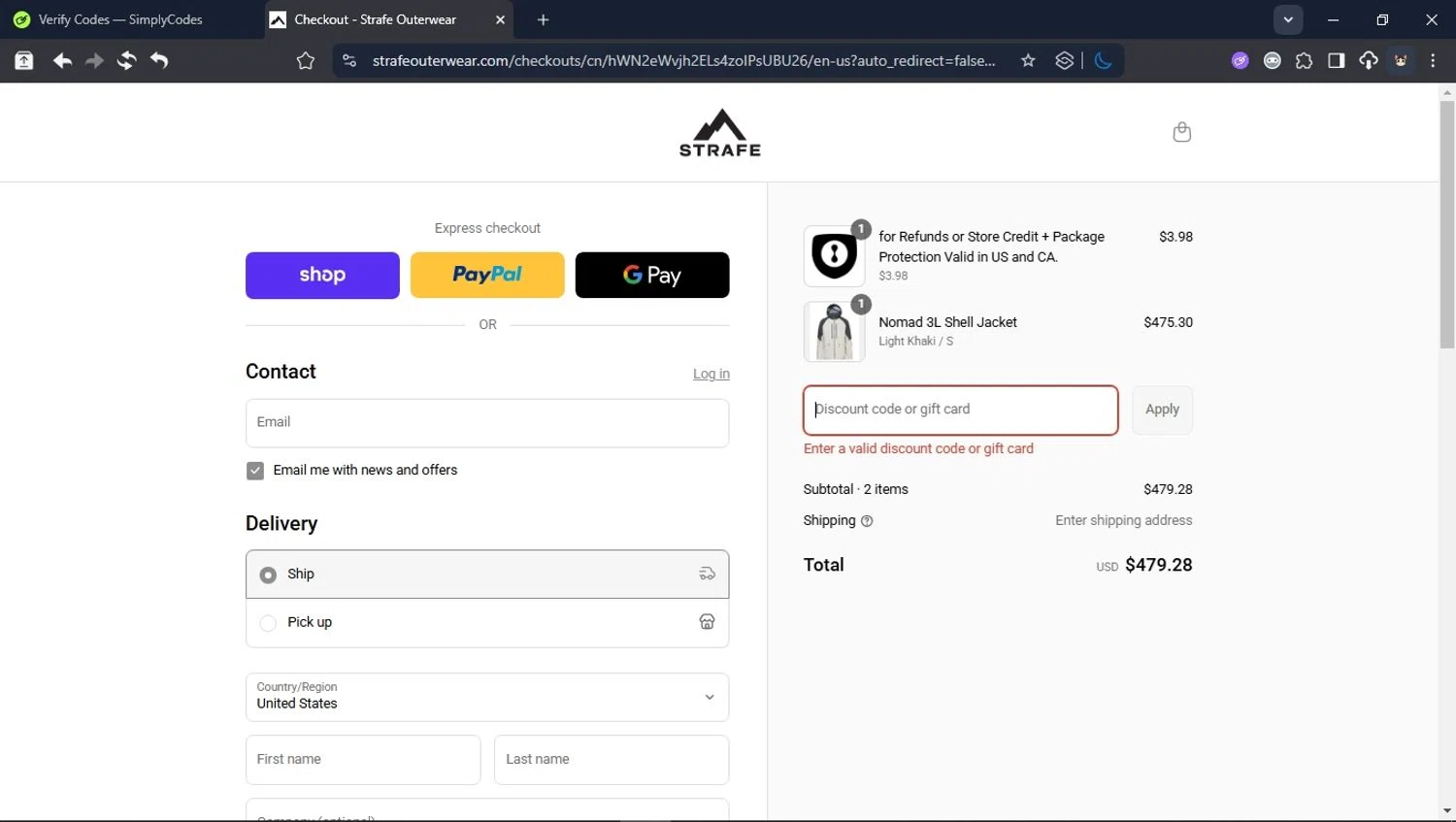Click the Nomad 3L Shell Jacket title

947,322
